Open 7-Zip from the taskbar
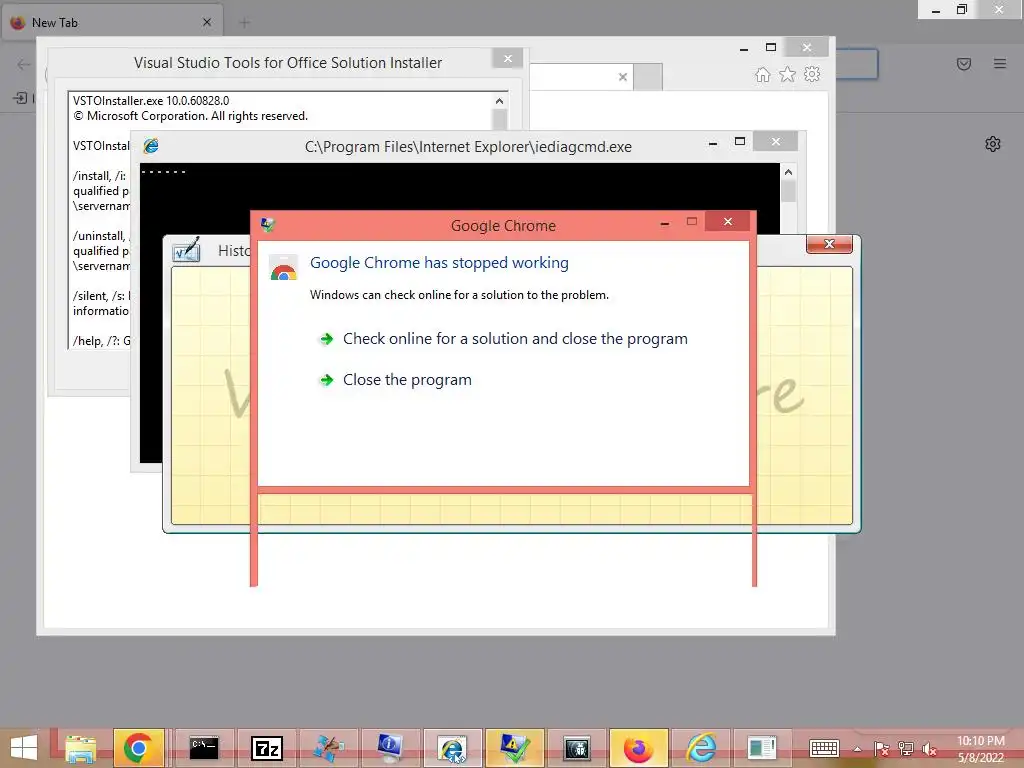This screenshot has width=1024, height=768. point(266,748)
